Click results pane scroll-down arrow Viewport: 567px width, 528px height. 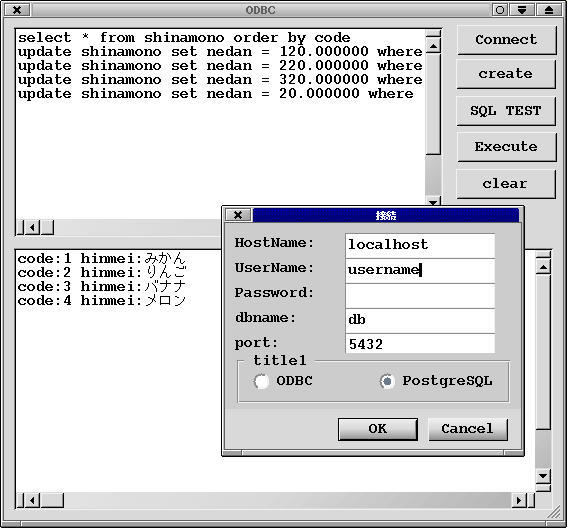[x=543, y=476]
